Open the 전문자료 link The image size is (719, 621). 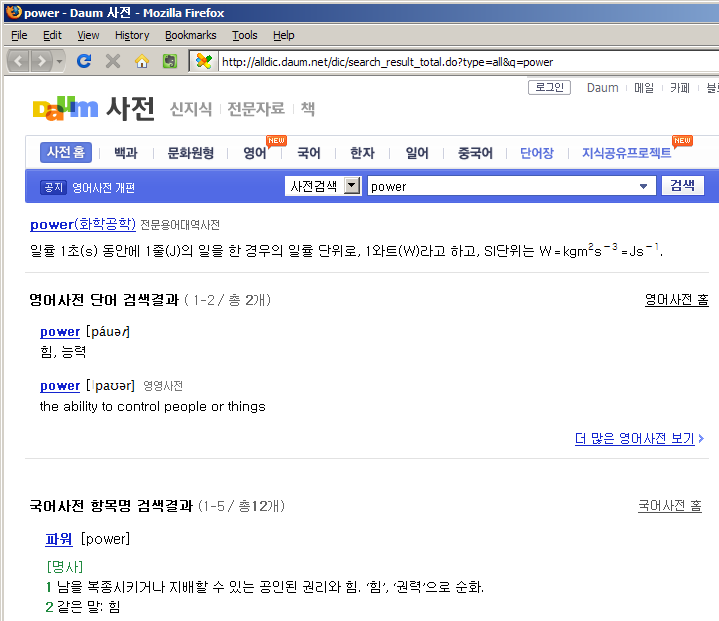pos(256,109)
